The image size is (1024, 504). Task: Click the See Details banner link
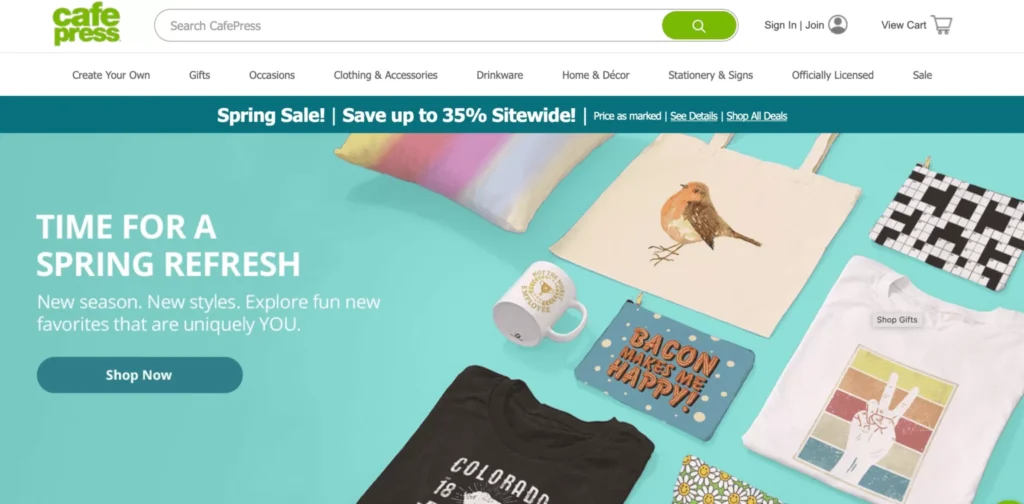(x=694, y=116)
